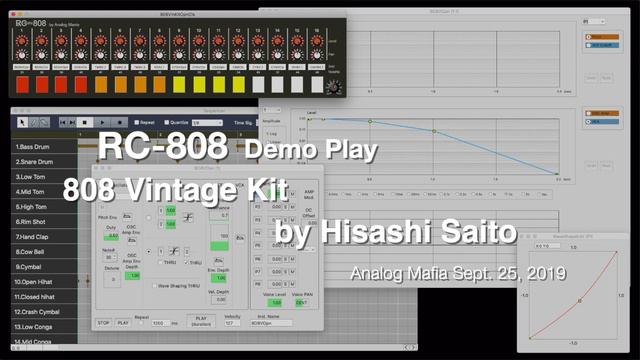Trigger the orange pad on channel 5

point(101,85)
